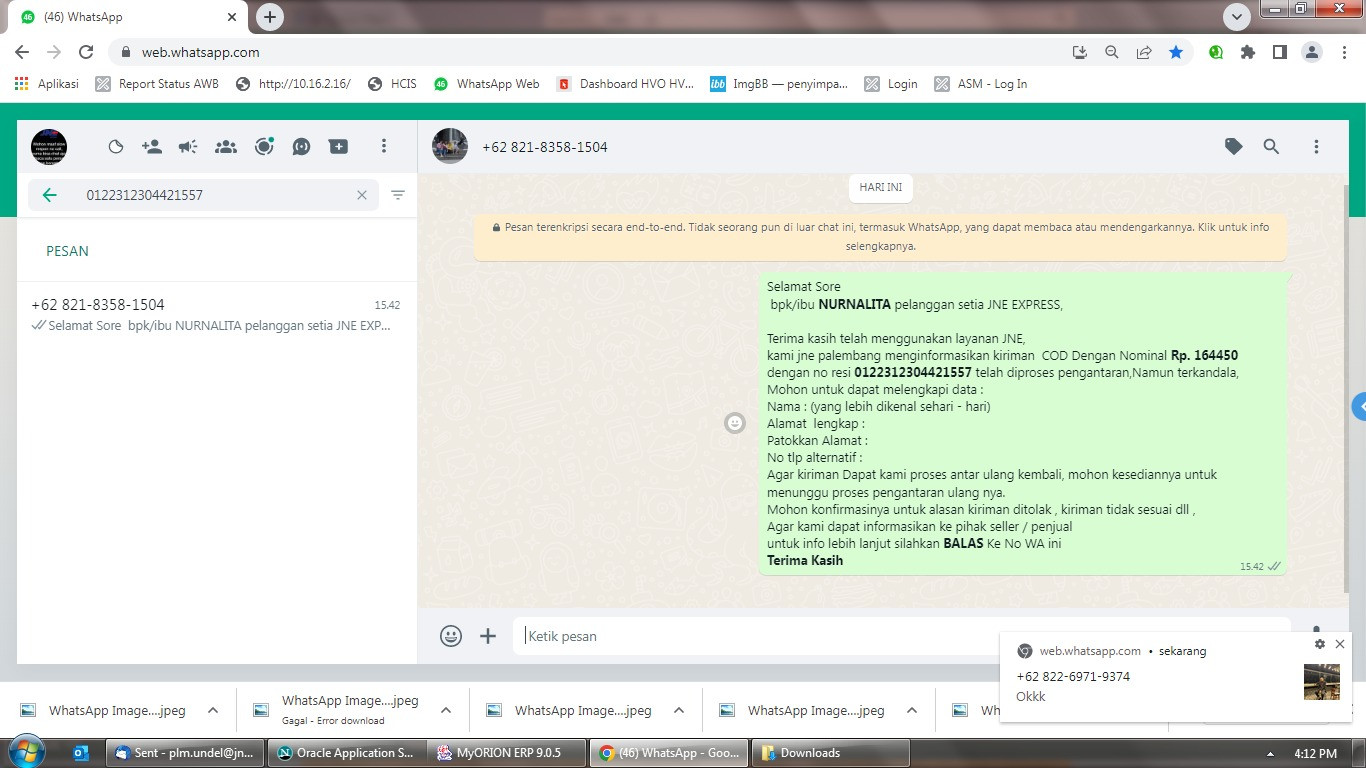Click the blue bookmark star
Viewport: 1366px width, 768px height.
pyautogui.click(x=1176, y=52)
